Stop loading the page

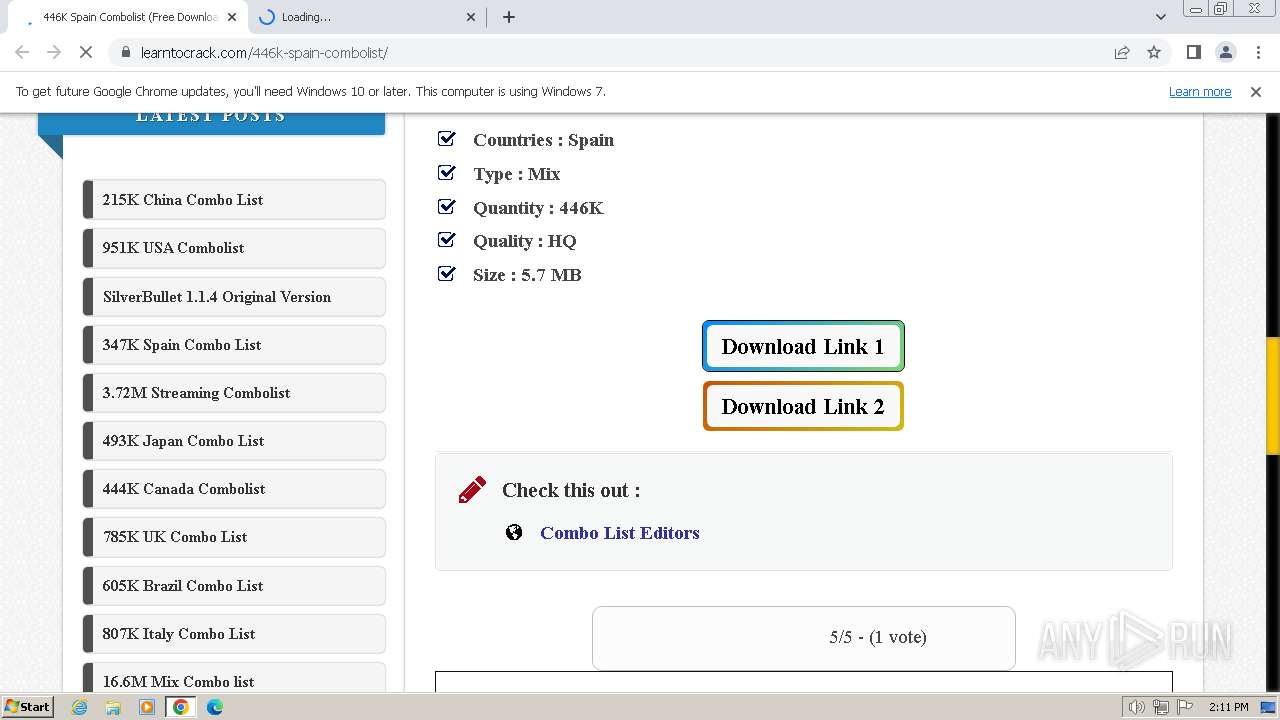pos(86,52)
